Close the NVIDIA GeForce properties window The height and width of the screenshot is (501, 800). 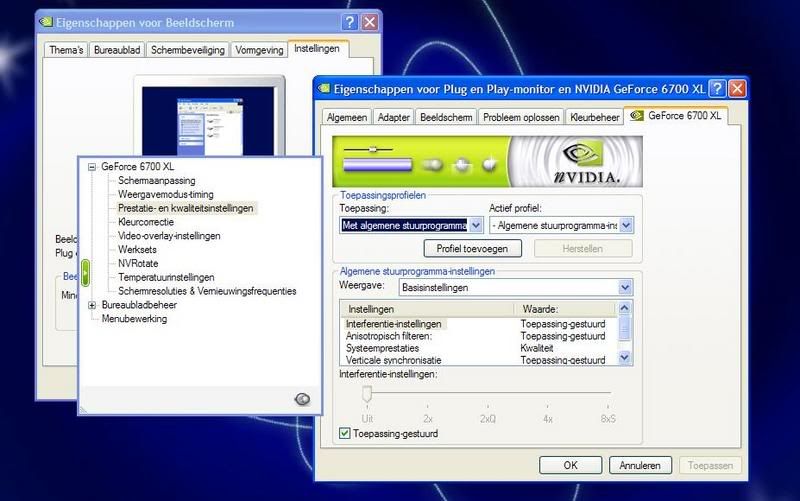(737, 89)
